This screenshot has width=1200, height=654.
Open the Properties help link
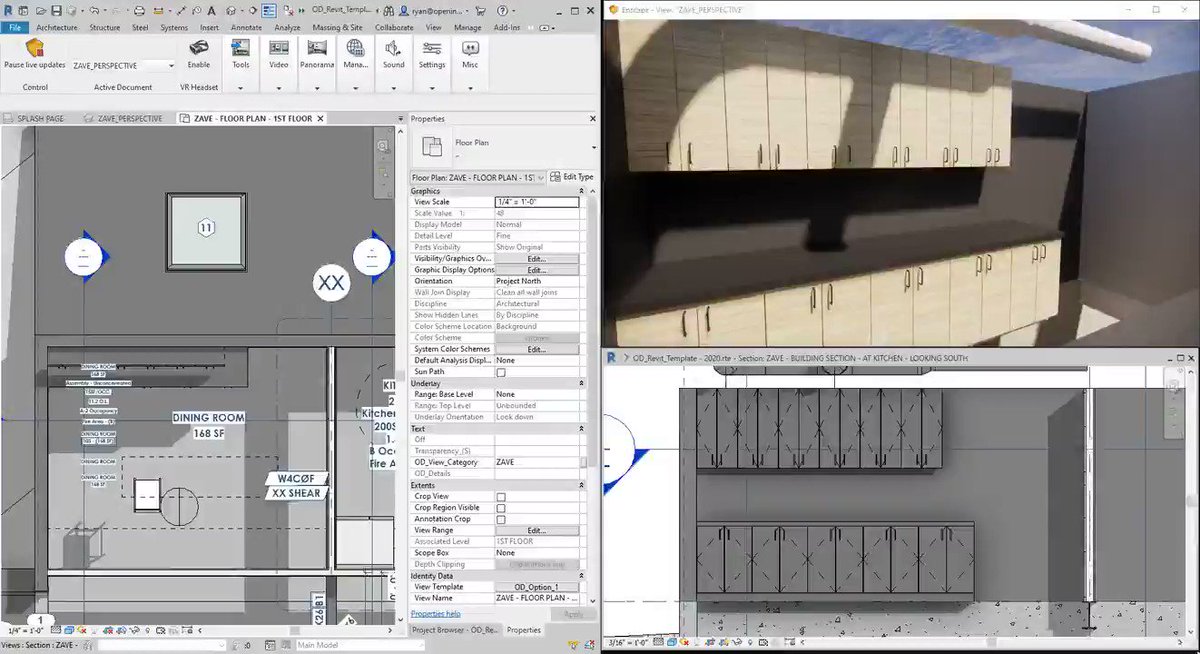click(436, 614)
